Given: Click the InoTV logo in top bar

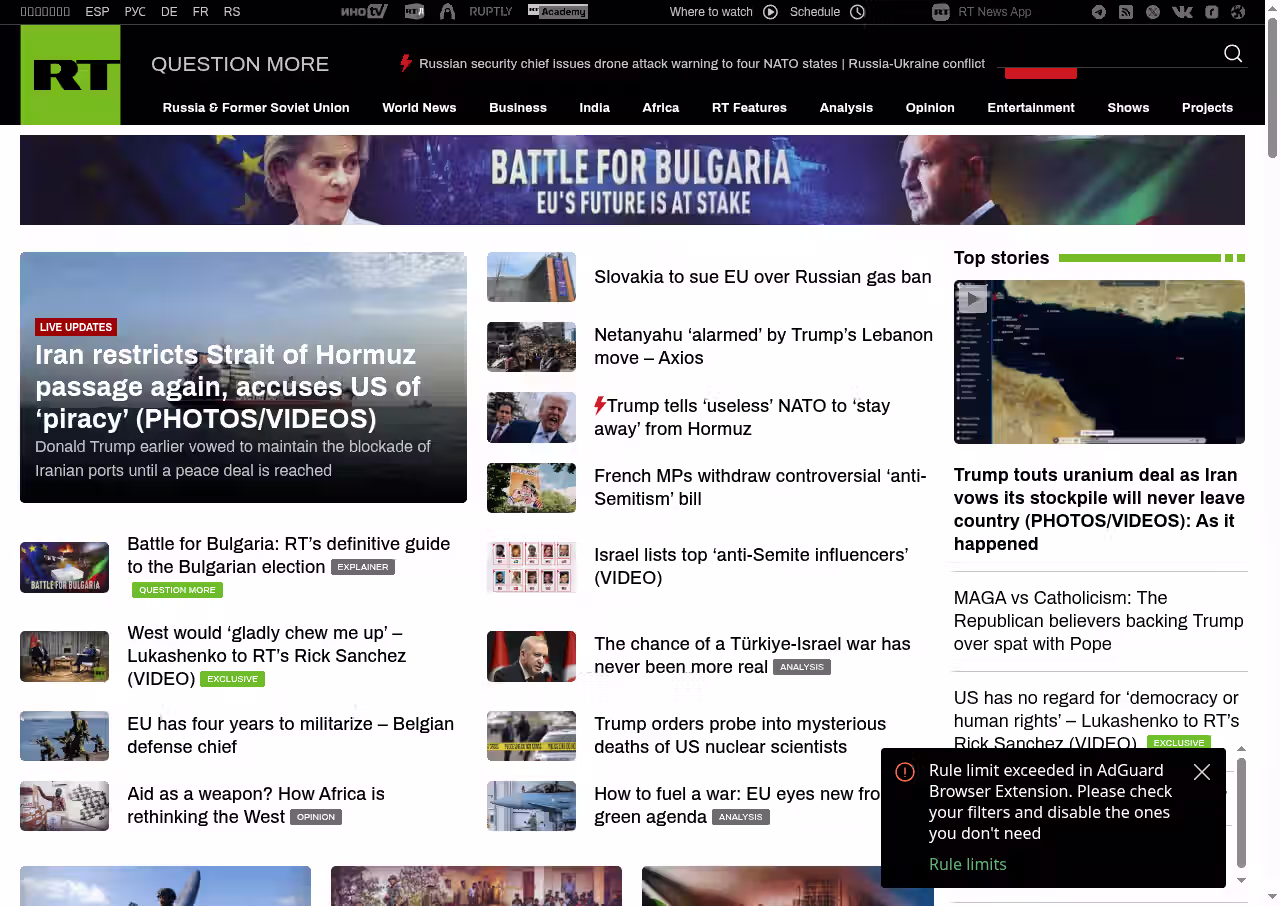Looking at the screenshot, I should (363, 12).
